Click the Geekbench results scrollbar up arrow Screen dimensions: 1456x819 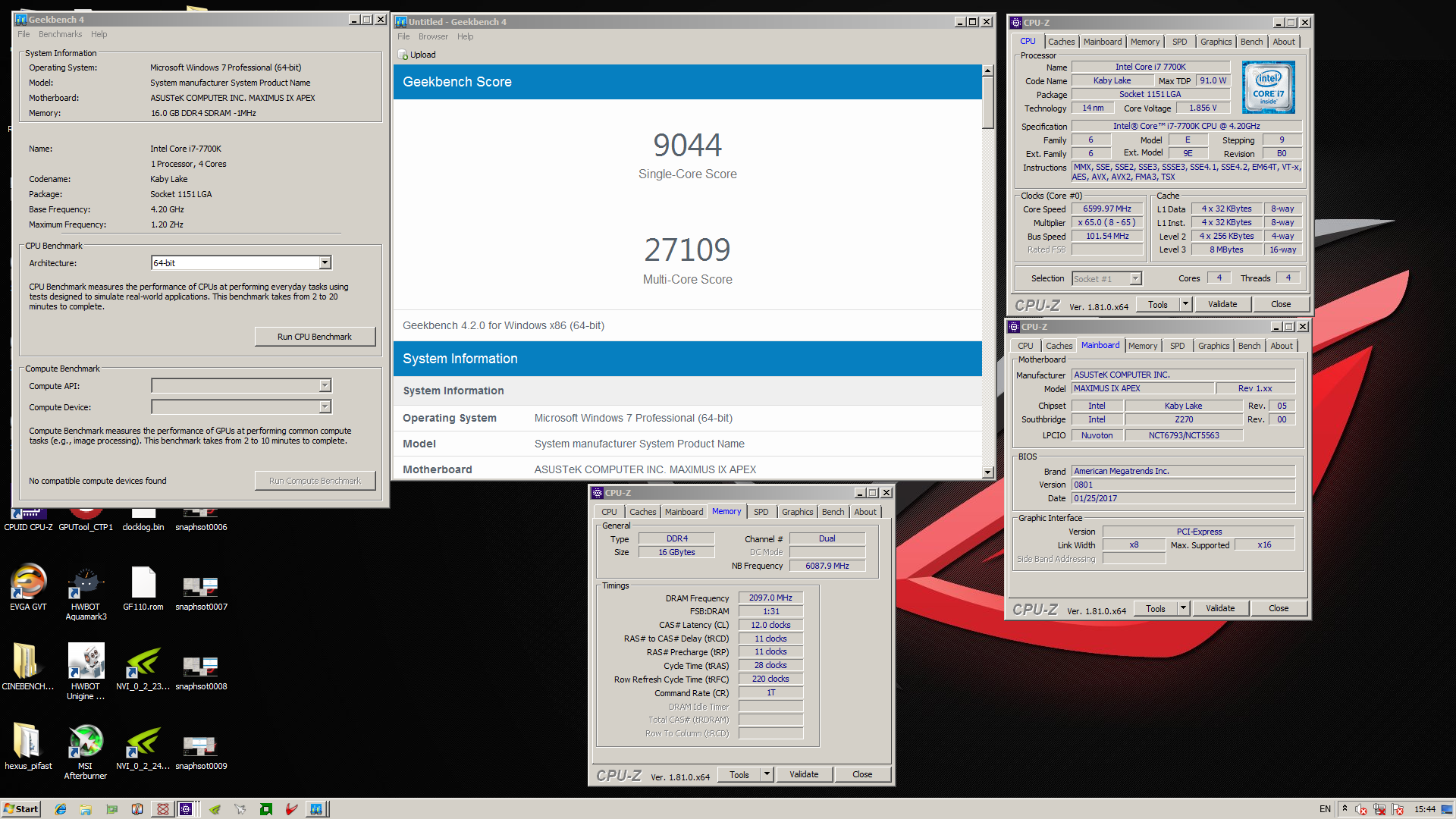[987, 71]
